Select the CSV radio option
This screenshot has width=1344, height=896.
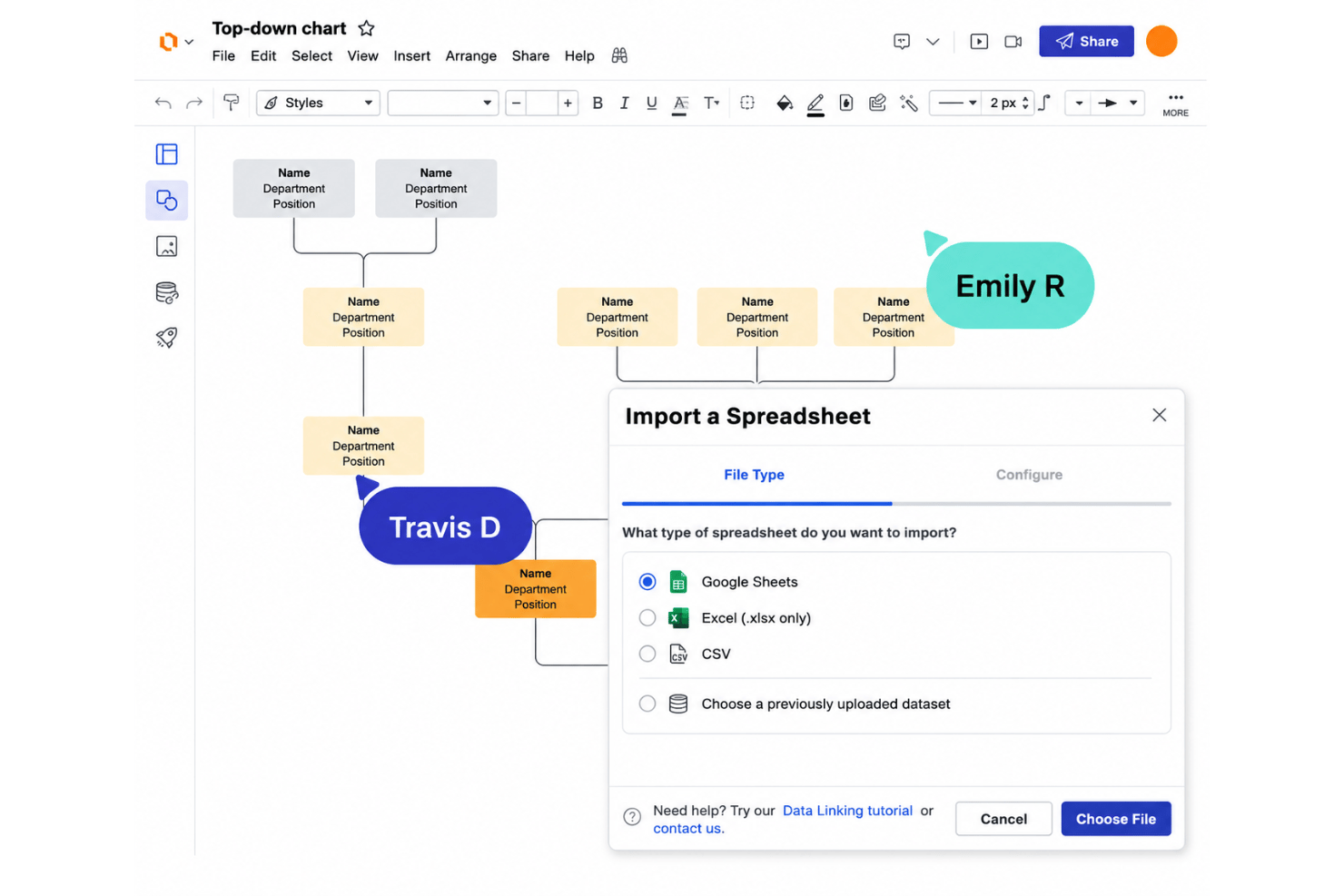point(647,654)
